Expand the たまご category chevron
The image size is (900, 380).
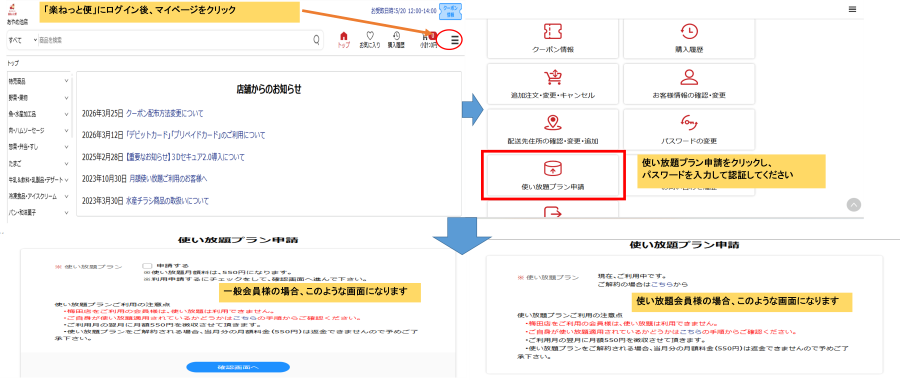[67, 164]
